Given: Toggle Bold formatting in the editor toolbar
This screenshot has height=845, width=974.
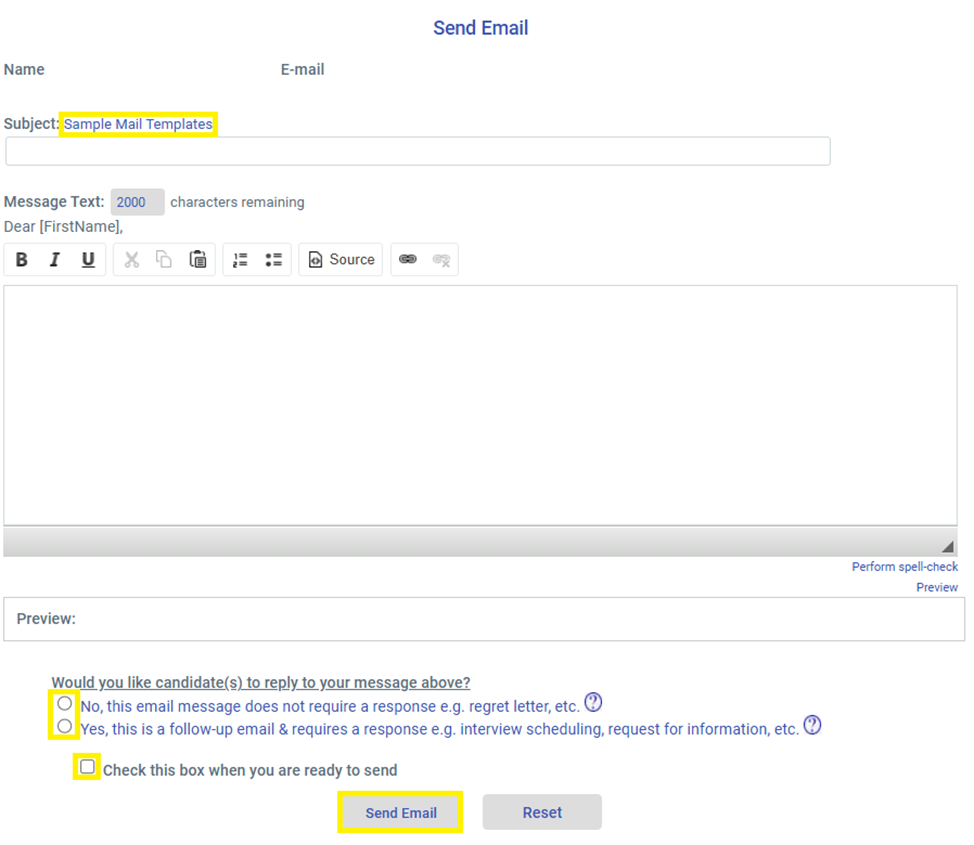Looking at the screenshot, I should [22, 260].
